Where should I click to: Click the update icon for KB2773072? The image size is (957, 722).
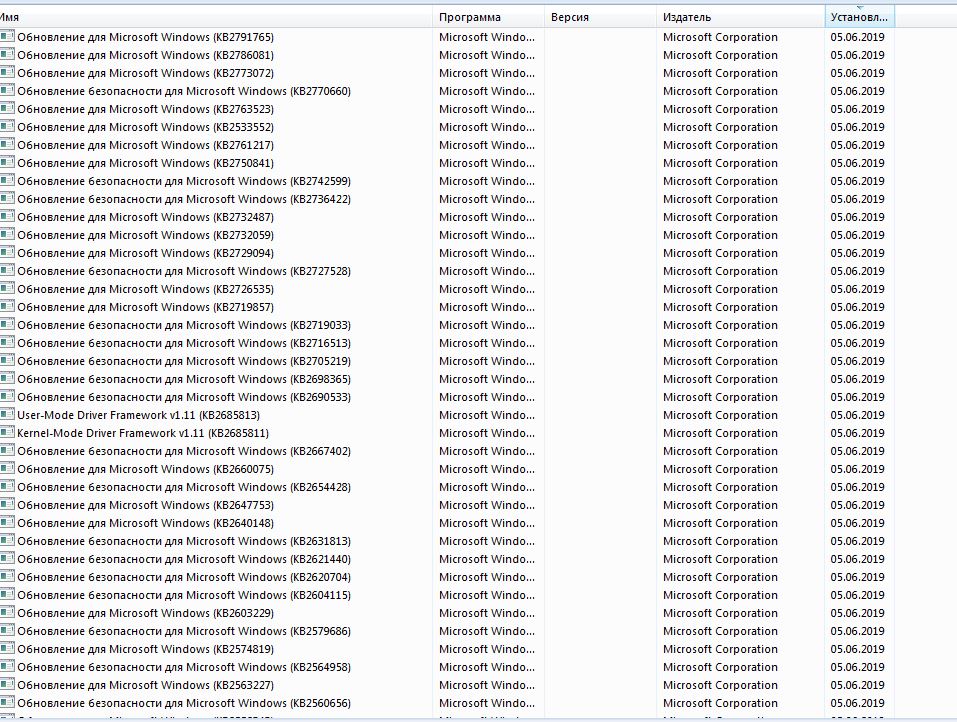pos(7,73)
